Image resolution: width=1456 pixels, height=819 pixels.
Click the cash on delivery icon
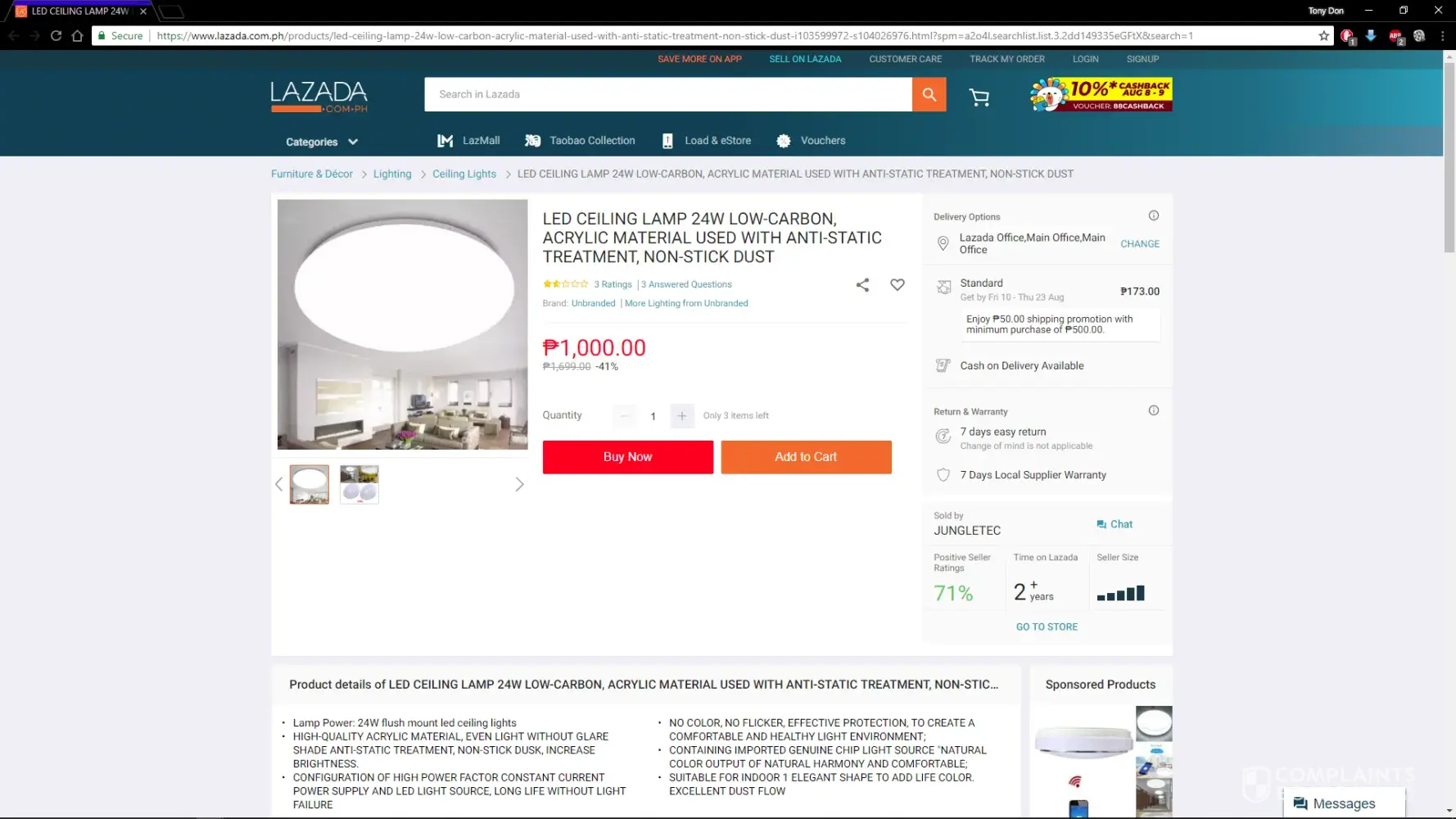pos(943,365)
